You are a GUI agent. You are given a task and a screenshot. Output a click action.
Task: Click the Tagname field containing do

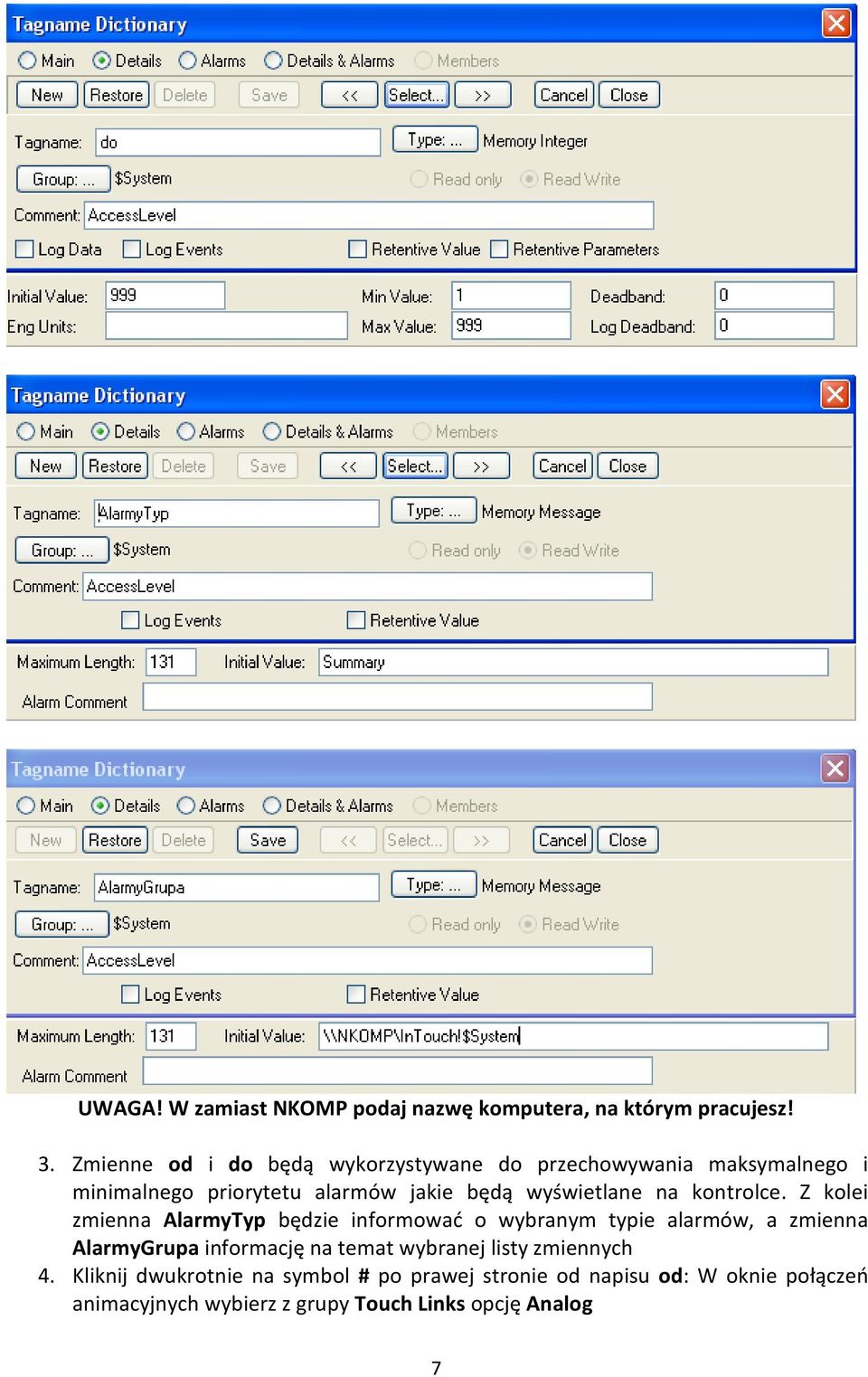tap(239, 142)
